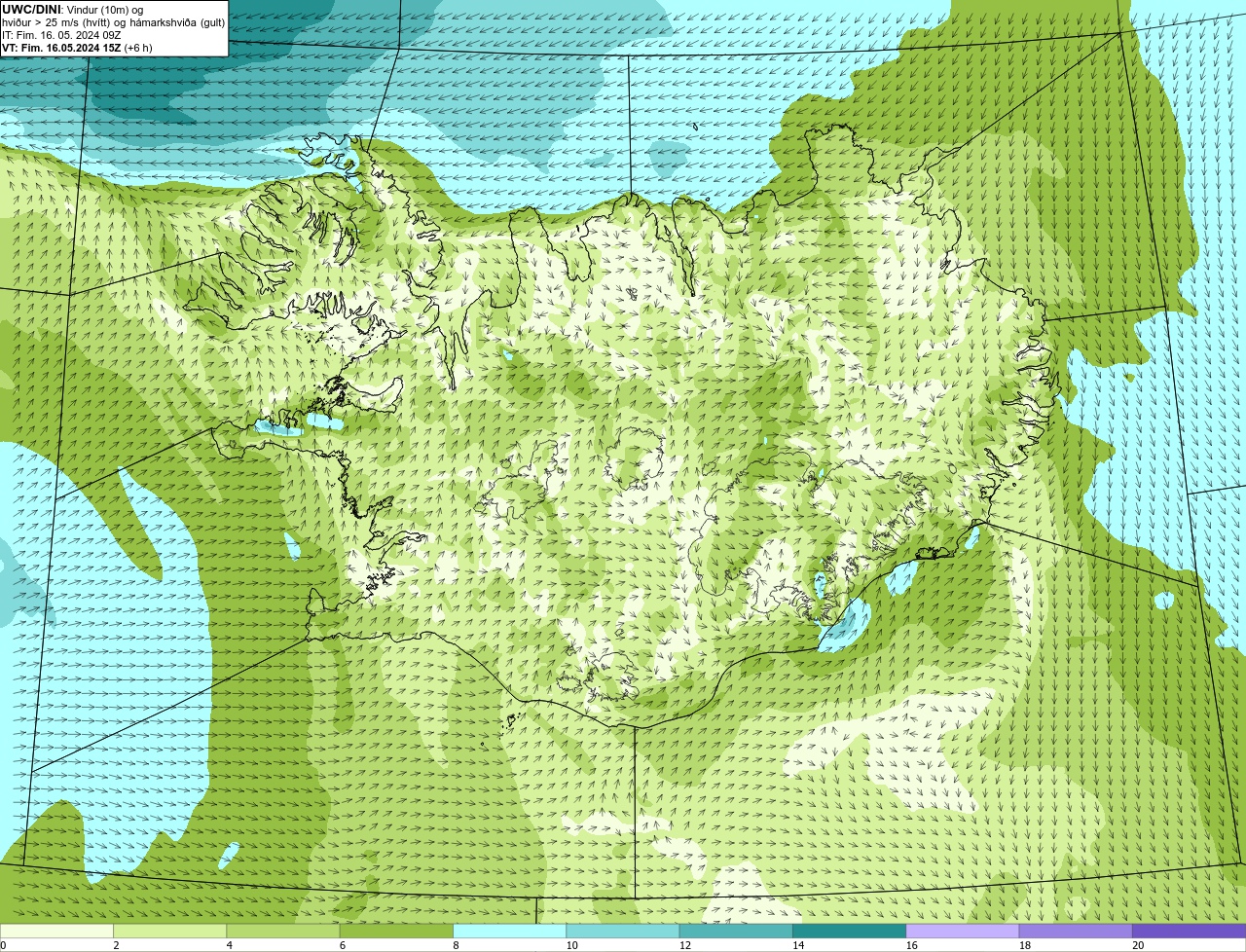
Task: Click the legend scale label '20'
Action: point(1138,945)
